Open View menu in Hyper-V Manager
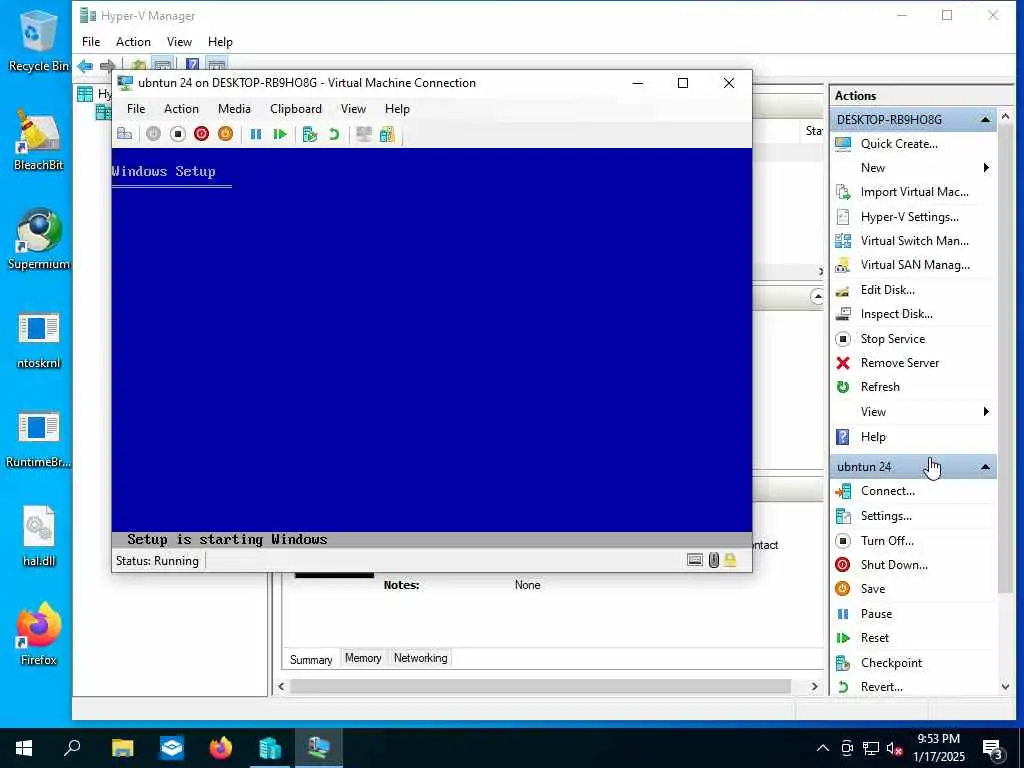This screenshot has width=1024, height=768. point(179,42)
